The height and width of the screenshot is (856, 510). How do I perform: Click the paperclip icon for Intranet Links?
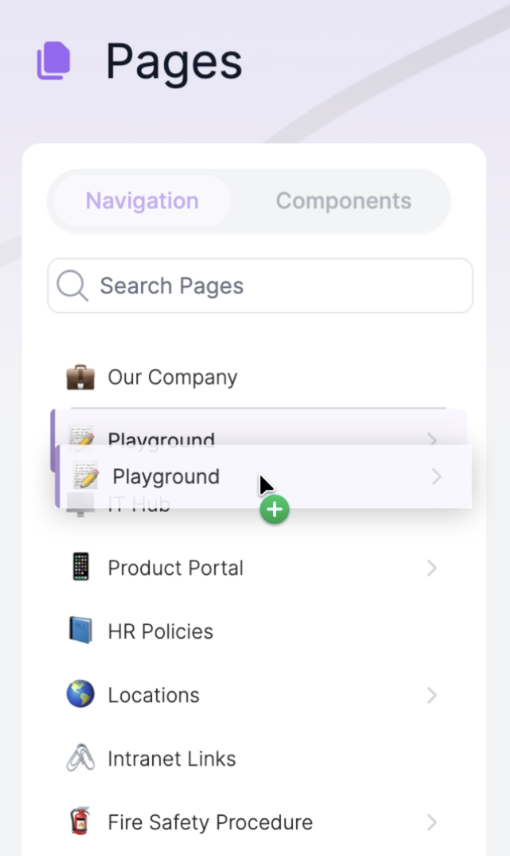[80, 758]
